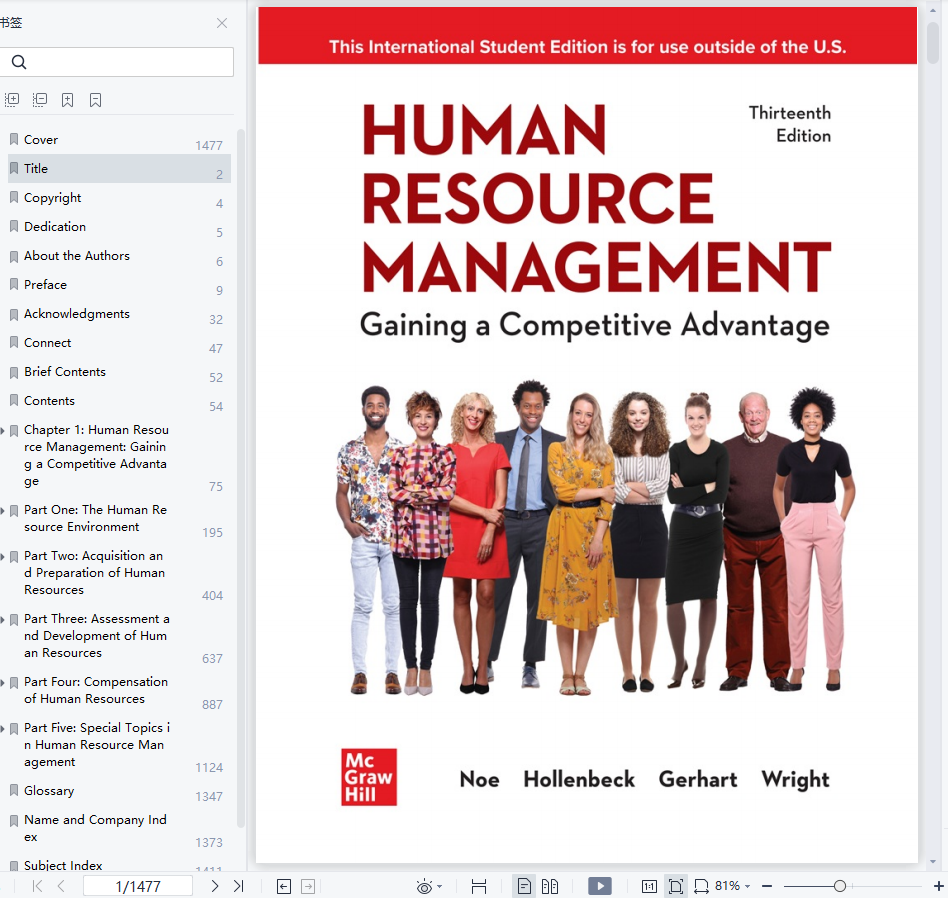
Task: Select the Title bookmark
Action: pos(118,169)
